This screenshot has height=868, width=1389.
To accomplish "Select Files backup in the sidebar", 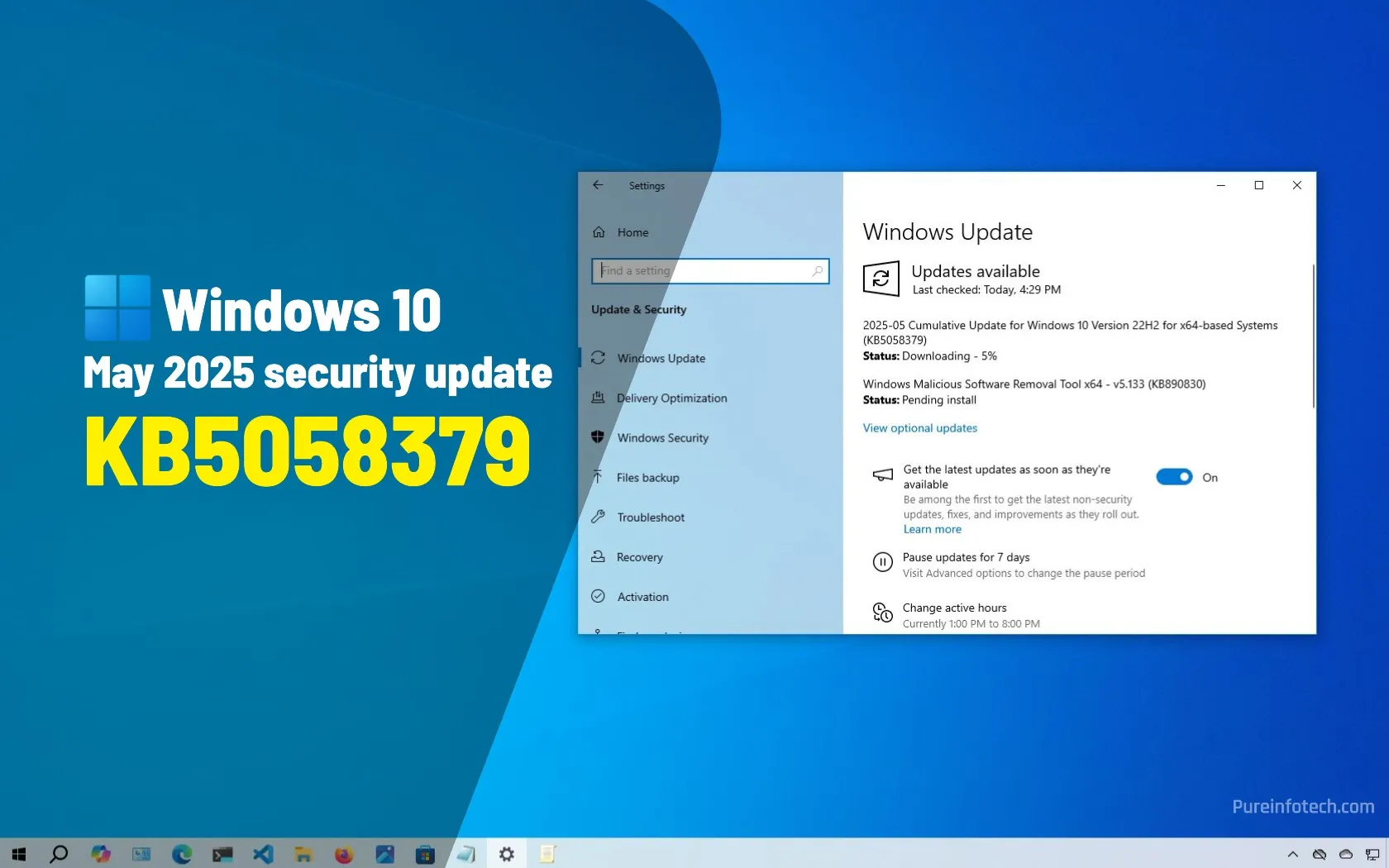I will pos(647,477).
